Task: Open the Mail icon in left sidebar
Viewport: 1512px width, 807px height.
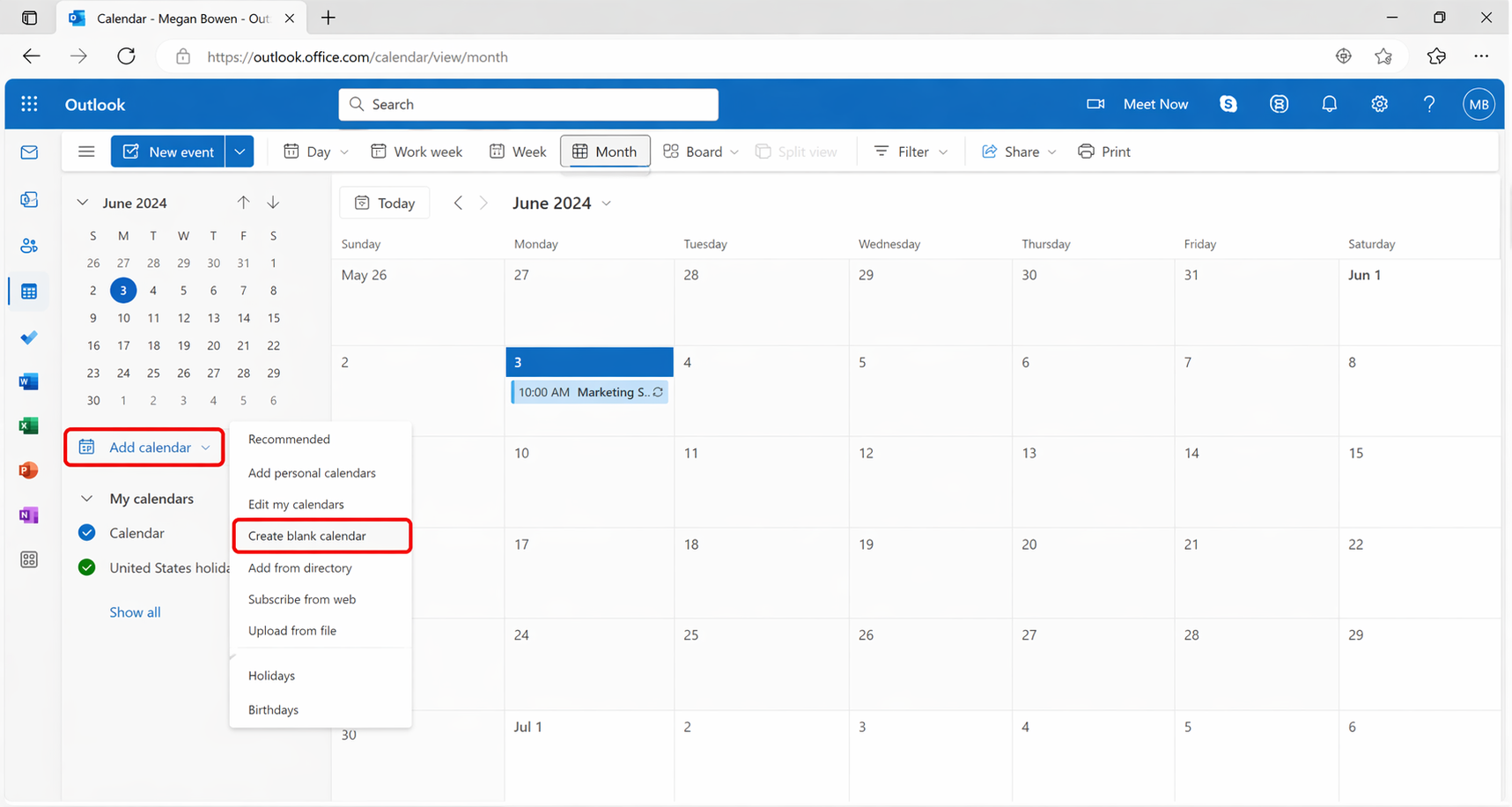Action: coord(29,152)
